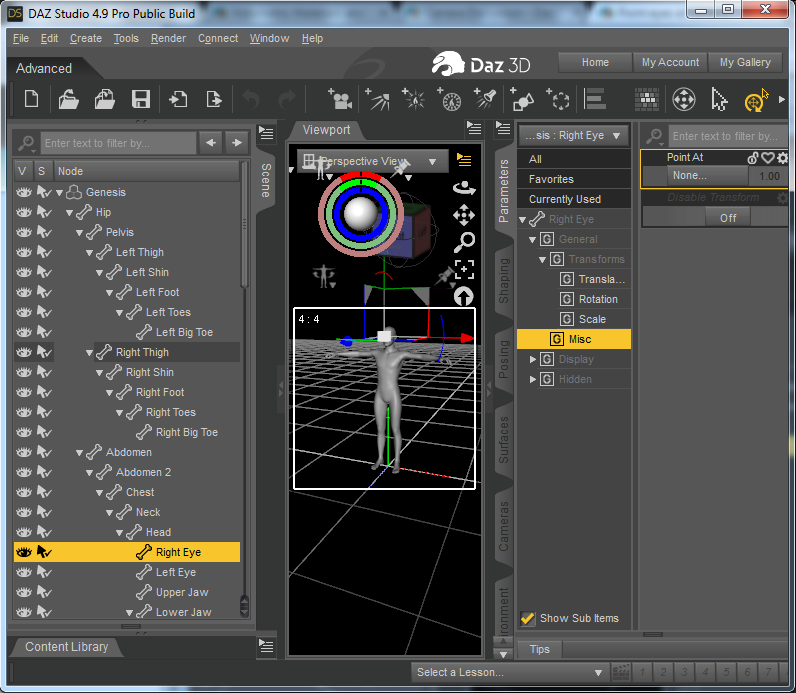Collapse the Transforms parameter group
796x693 pixels.
542,259
